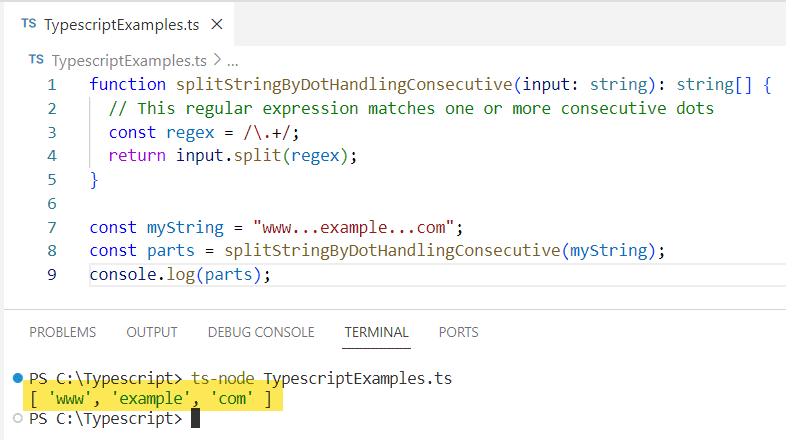This screenshot has height=440, width=786.
Task: Click line number 1 in the gutter
Action: 52,85
